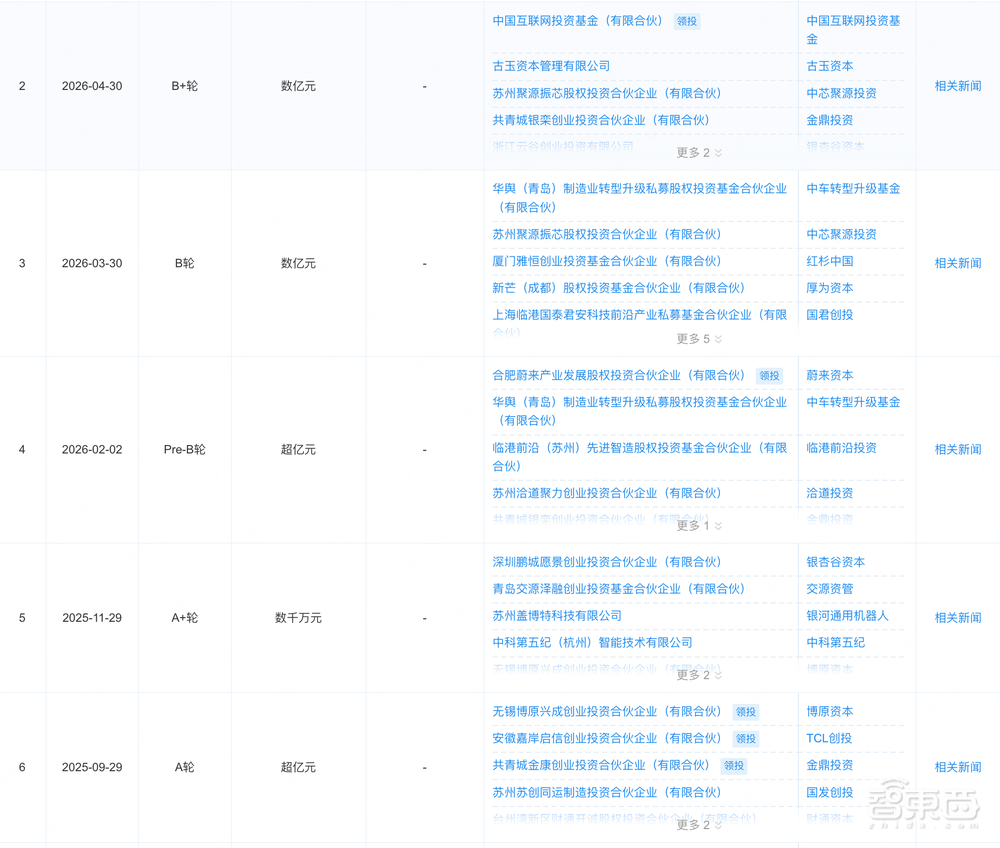
Task: Open 相关新闻 for the 2025-11-29 round
Action: [958, 618]
